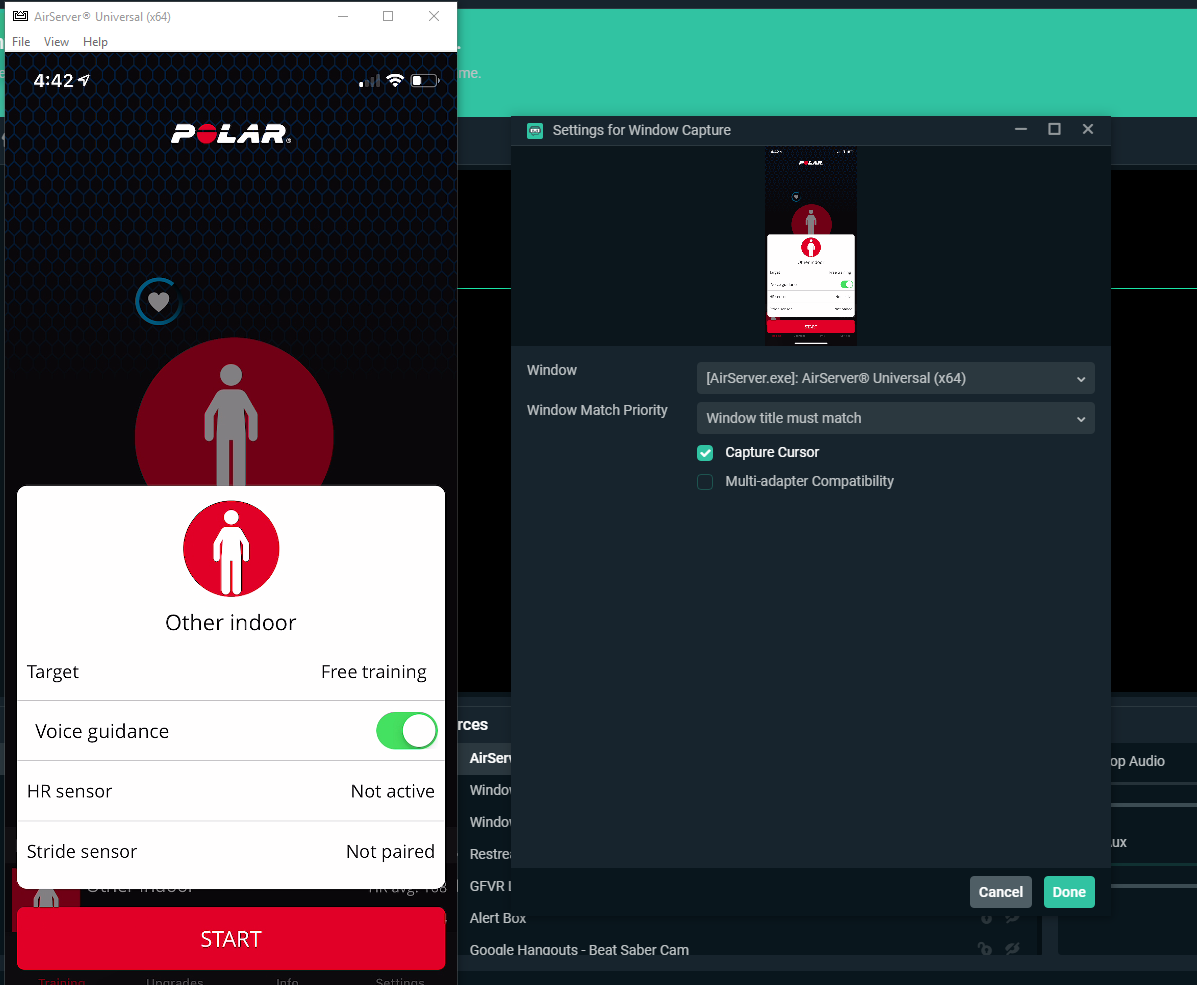This screenshot has width=1197, height=985.
Task: Click the capture preview thumbnail
Action: 811,246
